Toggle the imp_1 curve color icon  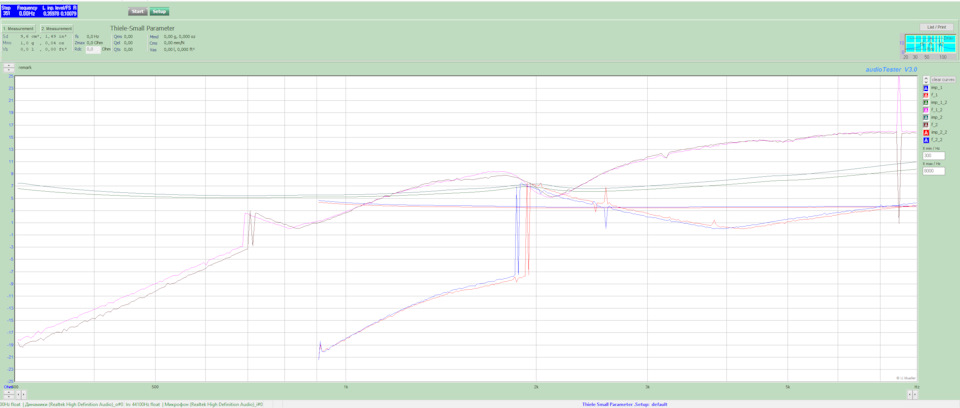click(x=926, y=88)
